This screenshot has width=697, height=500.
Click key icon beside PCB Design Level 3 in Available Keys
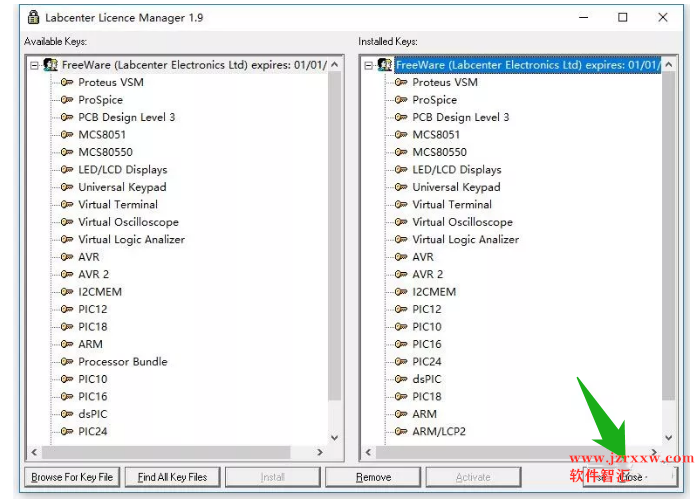click(67, 117)
